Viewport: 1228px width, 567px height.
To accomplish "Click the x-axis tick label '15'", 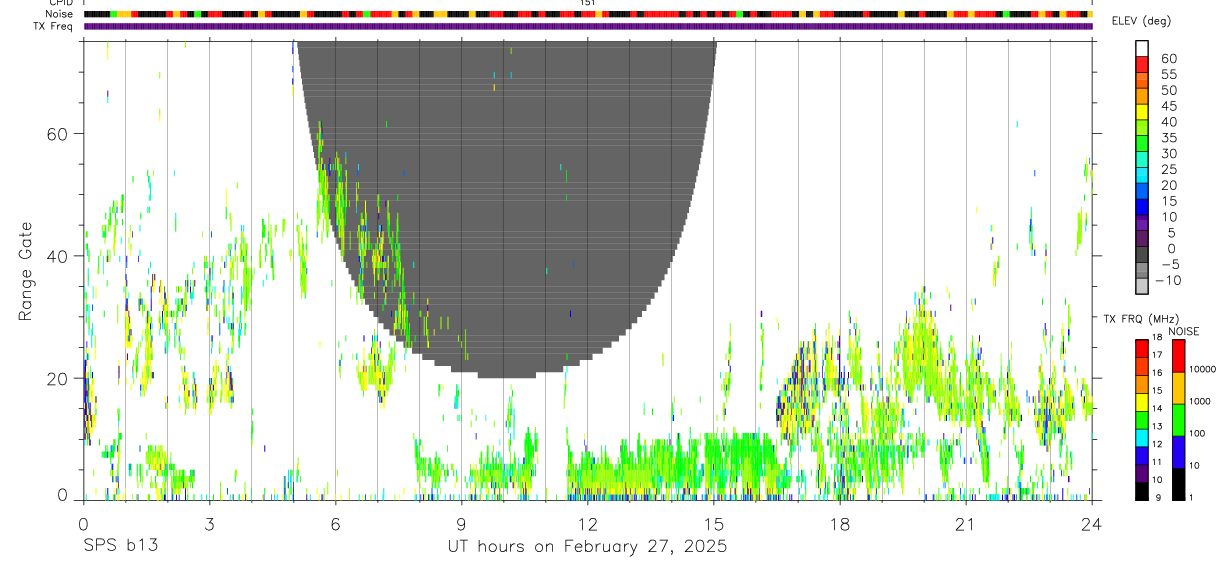I will coord(713,524).
